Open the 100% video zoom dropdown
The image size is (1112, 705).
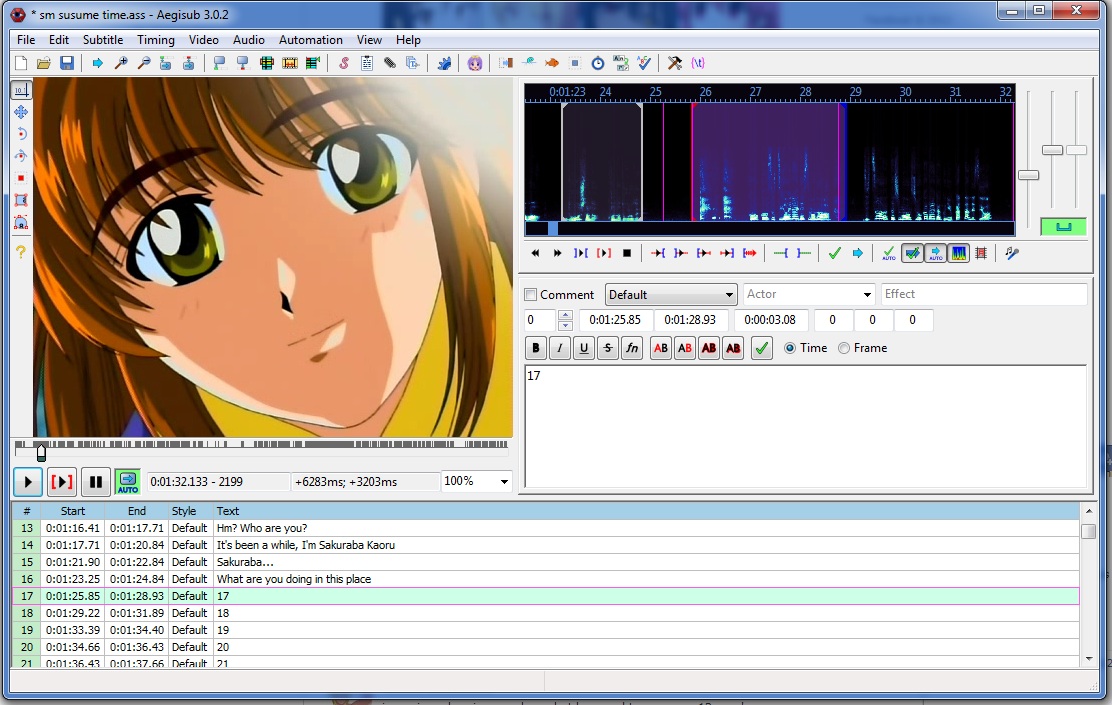(x=476, y=482)
